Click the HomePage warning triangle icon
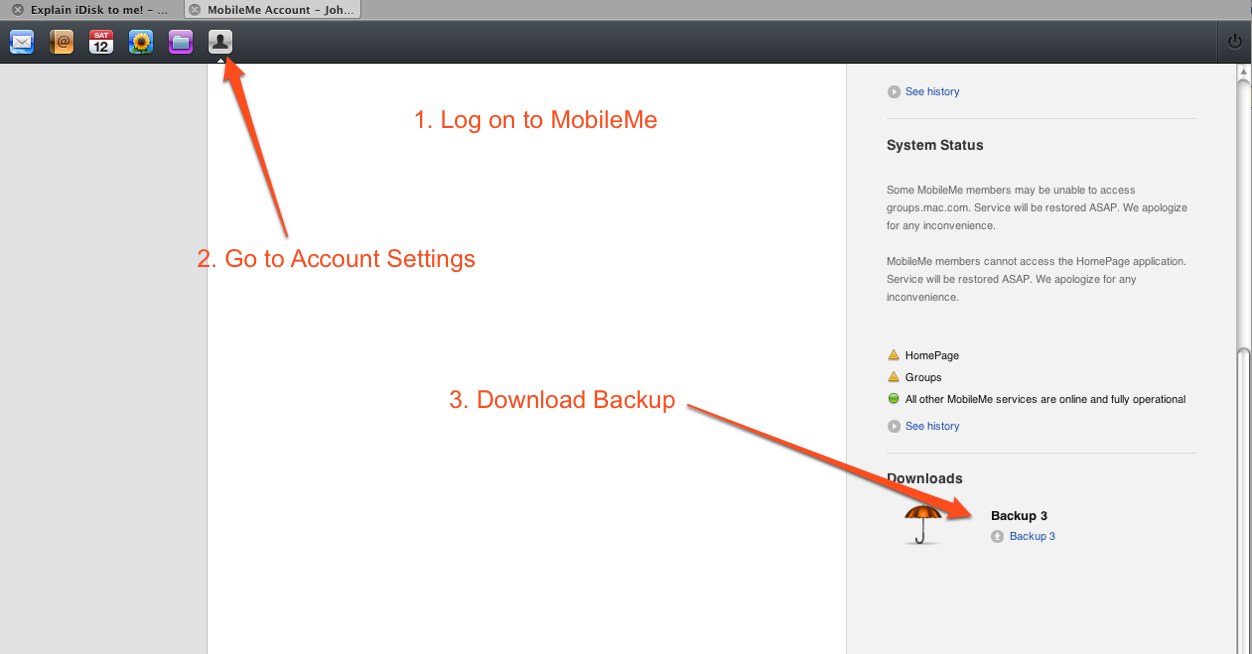This screenshot has width=1252, height=654. tap(893, 354)
